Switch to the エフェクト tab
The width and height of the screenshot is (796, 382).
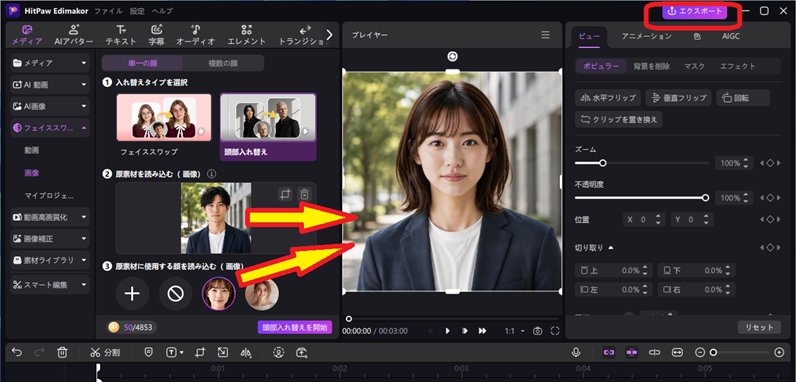click(738, 67)
